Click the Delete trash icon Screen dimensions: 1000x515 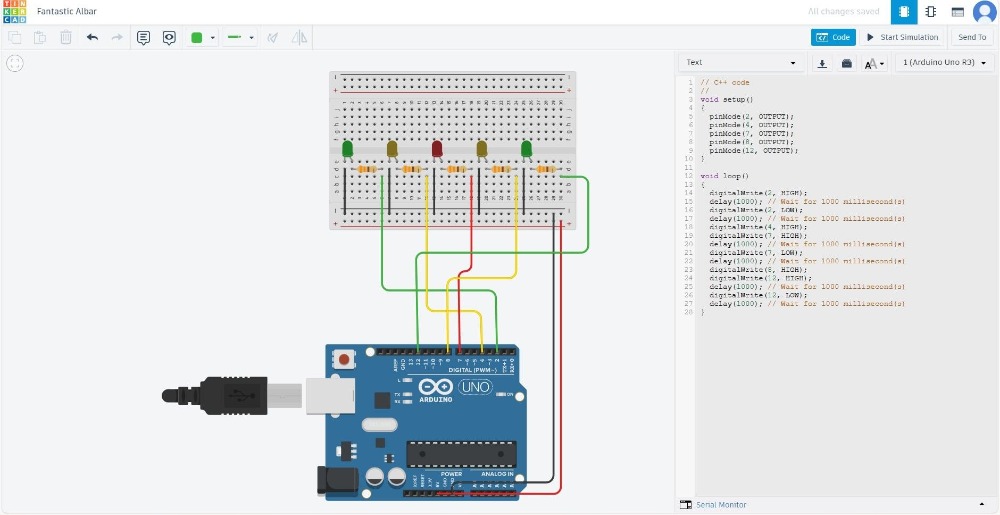click(66, 38)
